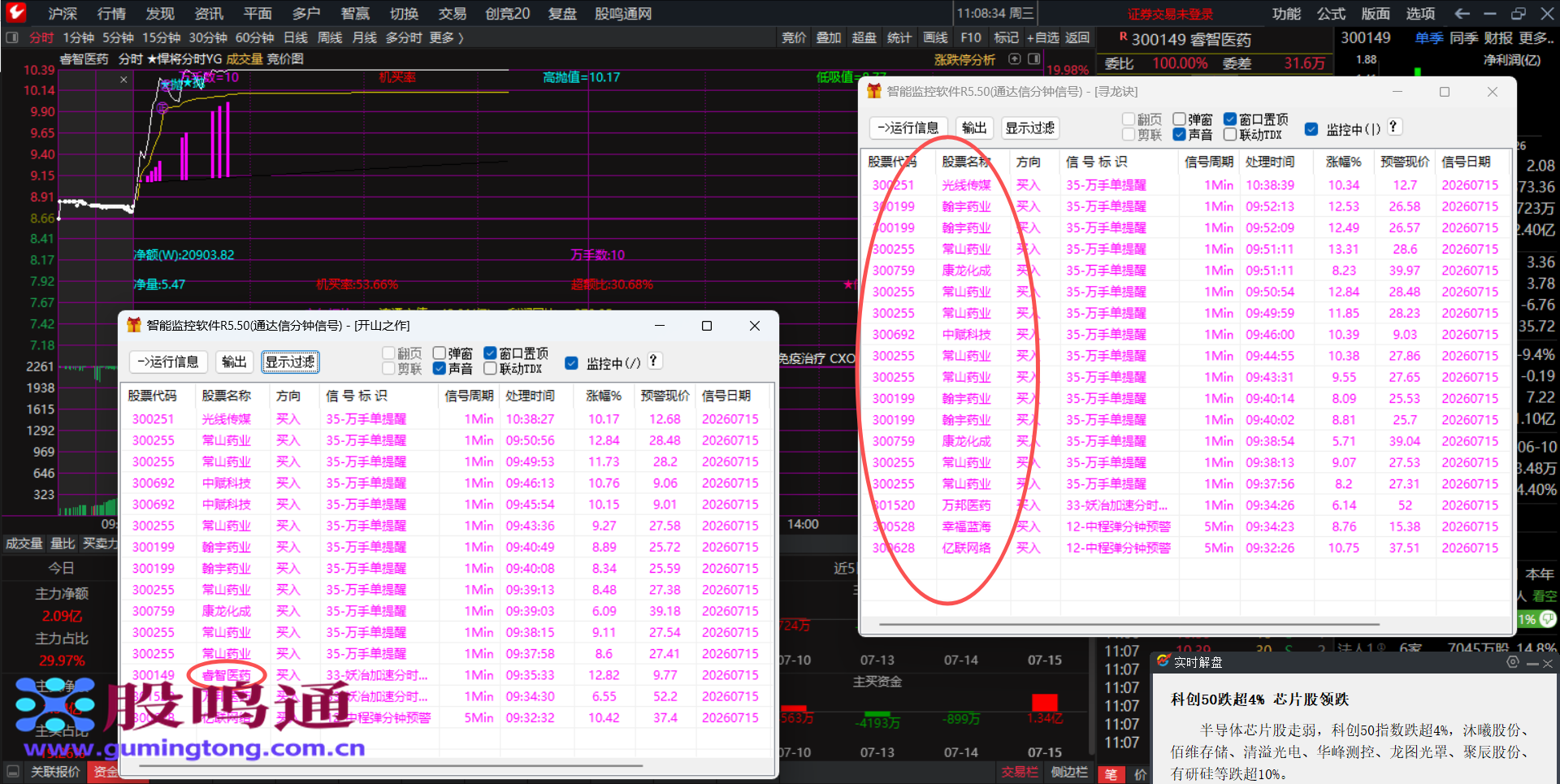
Task: Click the back arrow in the title bar
Action: [x=1462, y=13]
